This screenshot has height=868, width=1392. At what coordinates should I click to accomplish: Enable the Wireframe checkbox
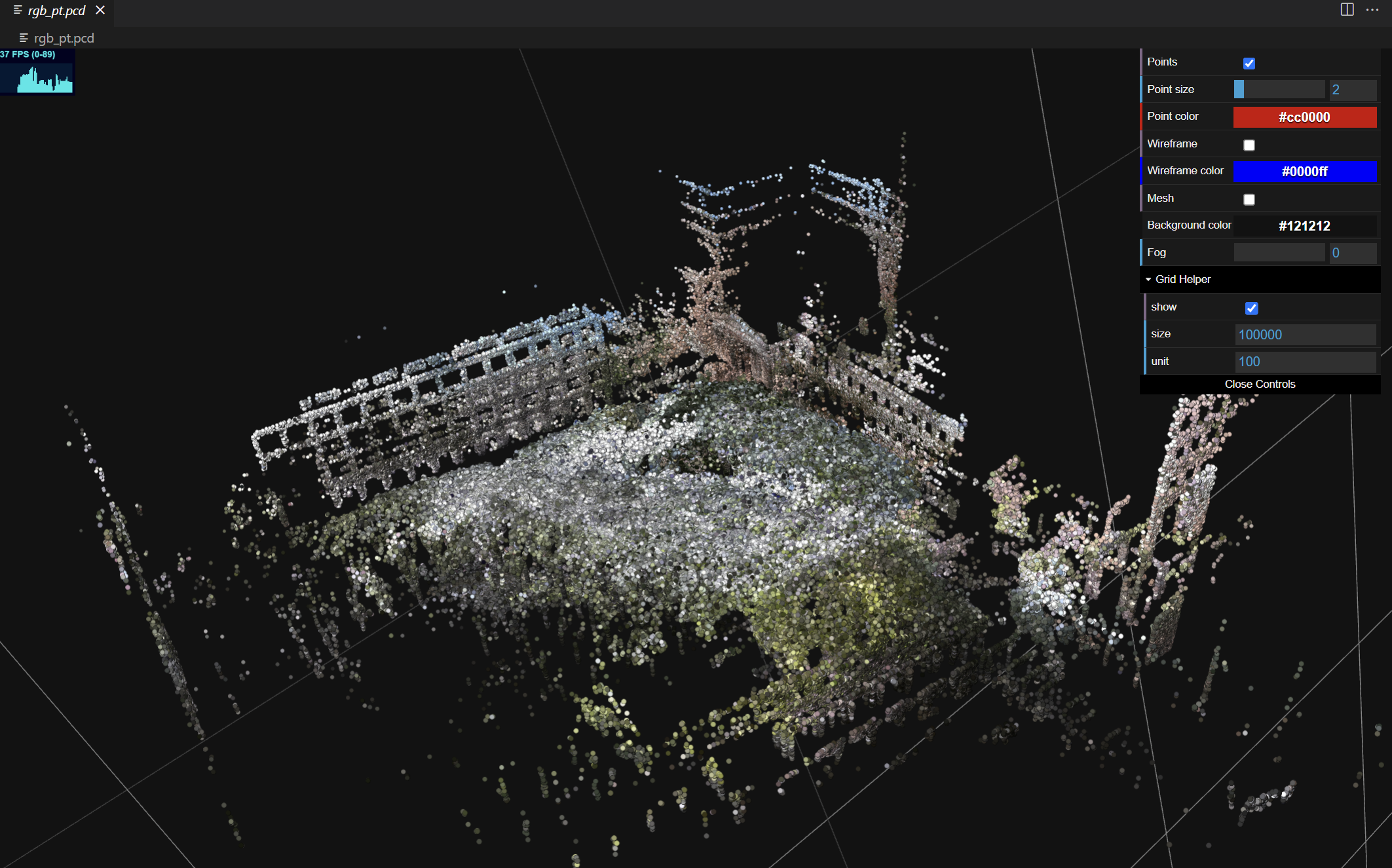1249,145
